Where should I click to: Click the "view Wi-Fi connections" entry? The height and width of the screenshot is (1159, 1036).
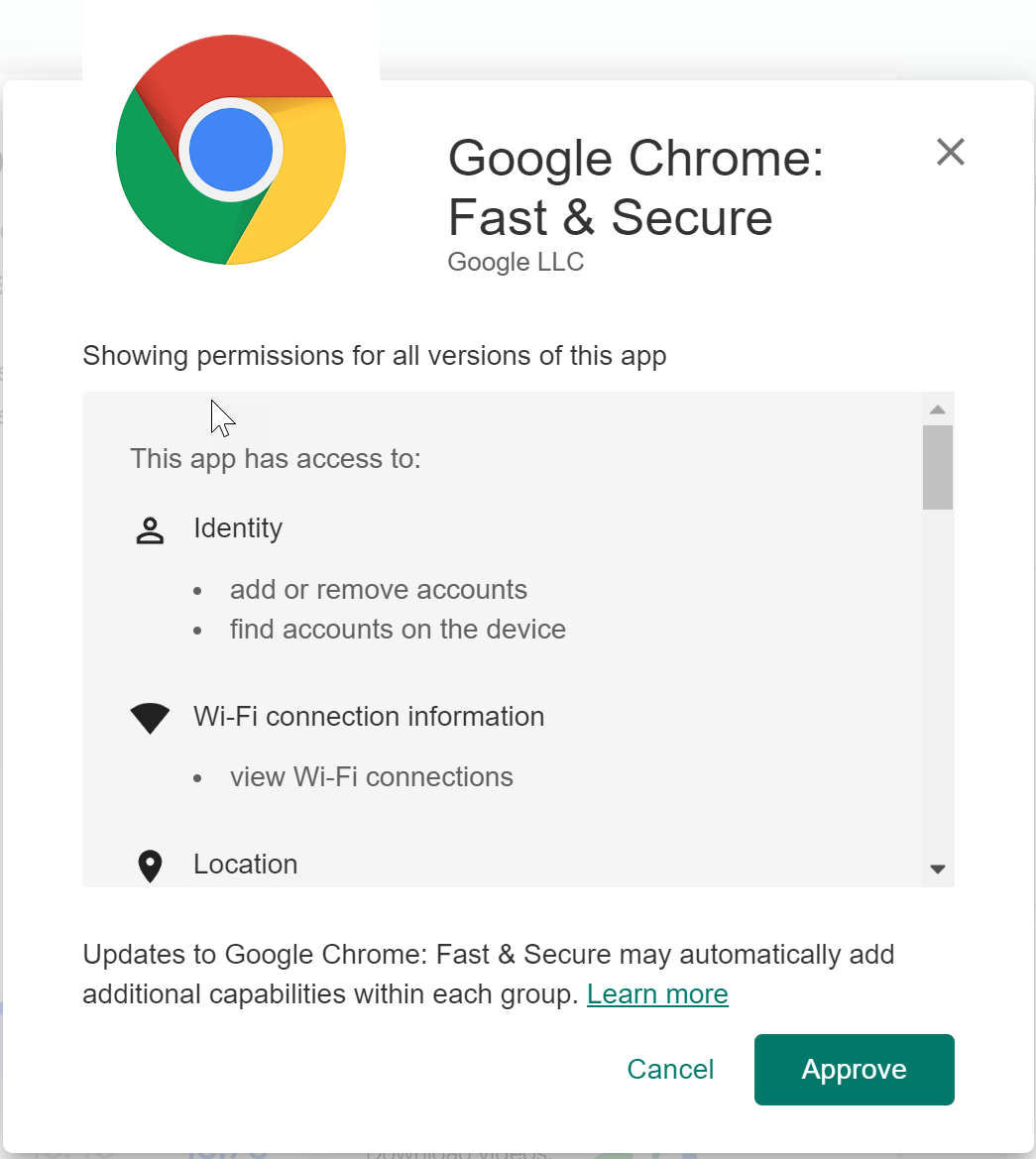point(371,776)
